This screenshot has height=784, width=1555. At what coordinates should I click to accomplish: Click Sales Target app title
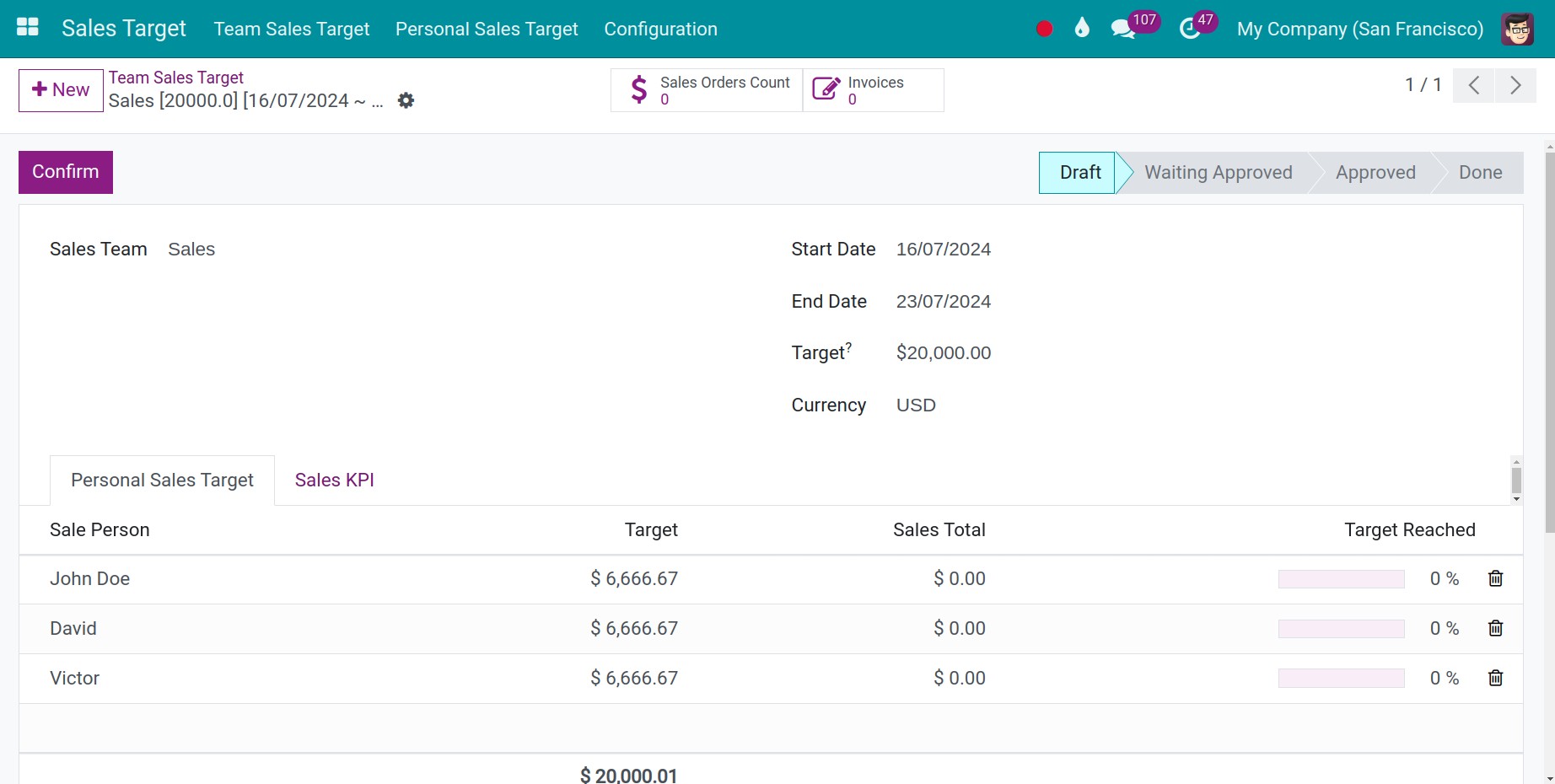coord(124,29)
